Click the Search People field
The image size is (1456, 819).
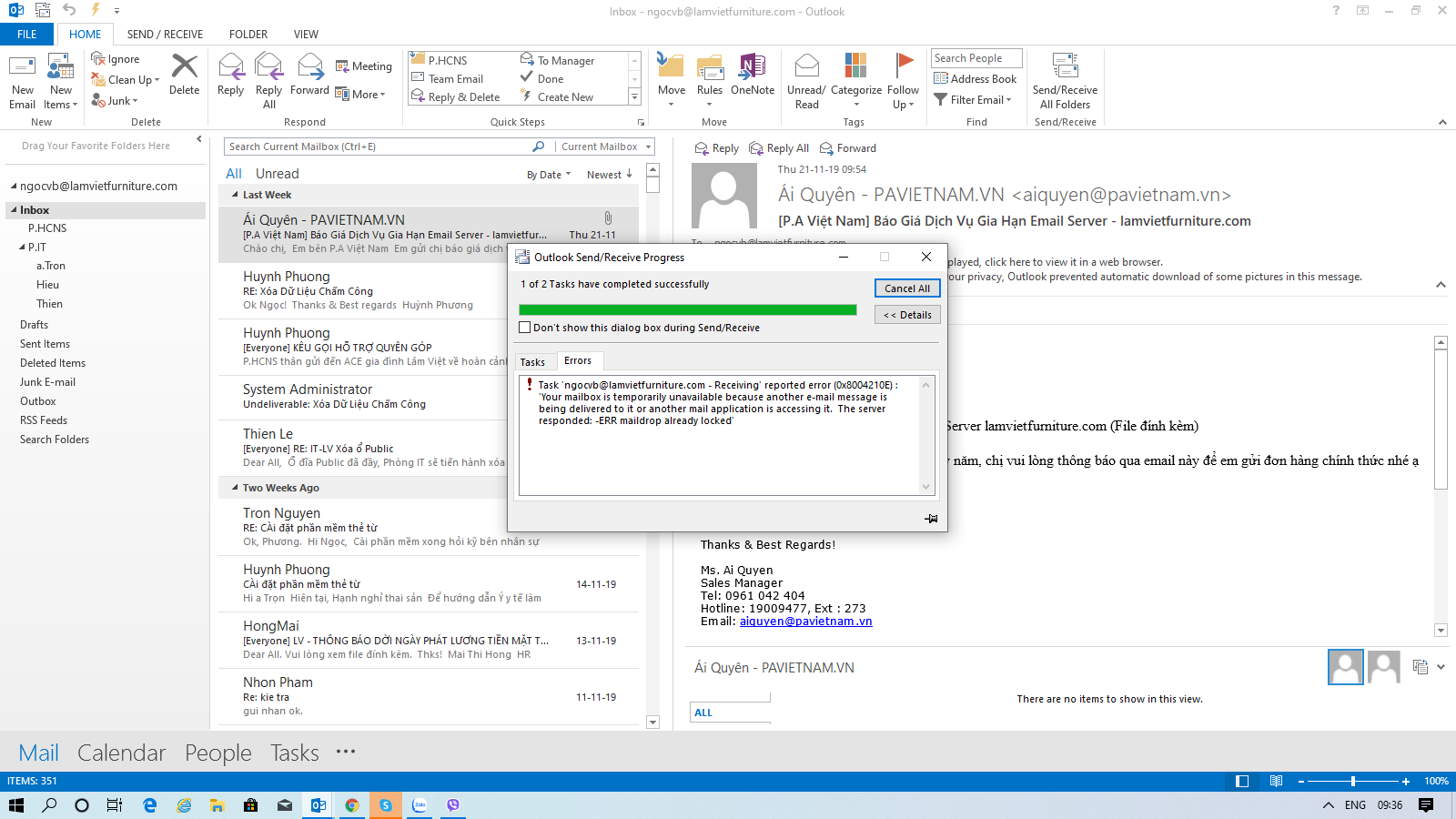976,58
